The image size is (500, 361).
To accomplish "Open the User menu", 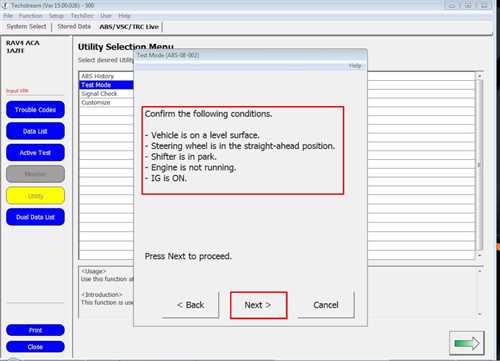I will 106,16.
